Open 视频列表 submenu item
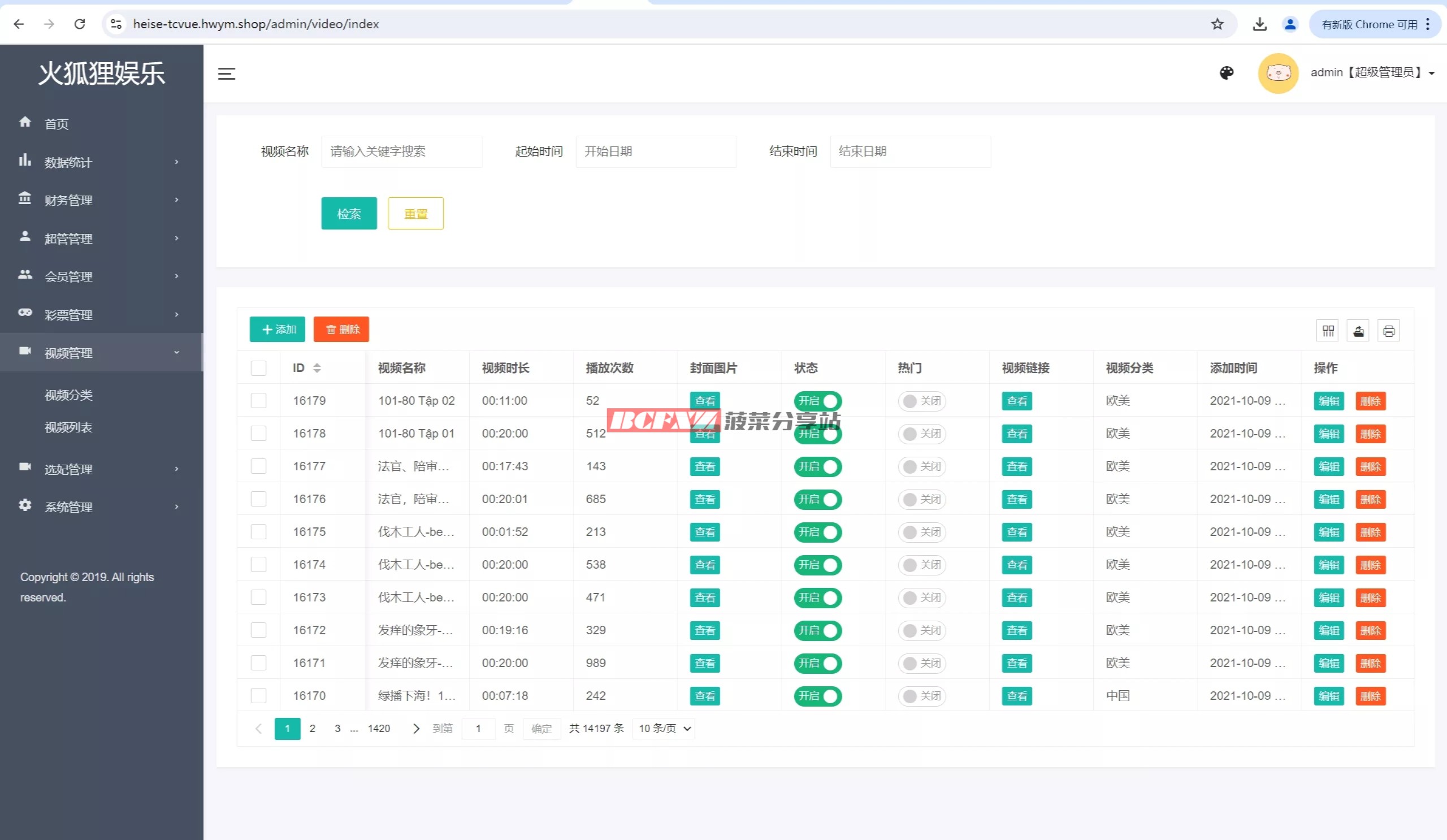 click(69, 428)
